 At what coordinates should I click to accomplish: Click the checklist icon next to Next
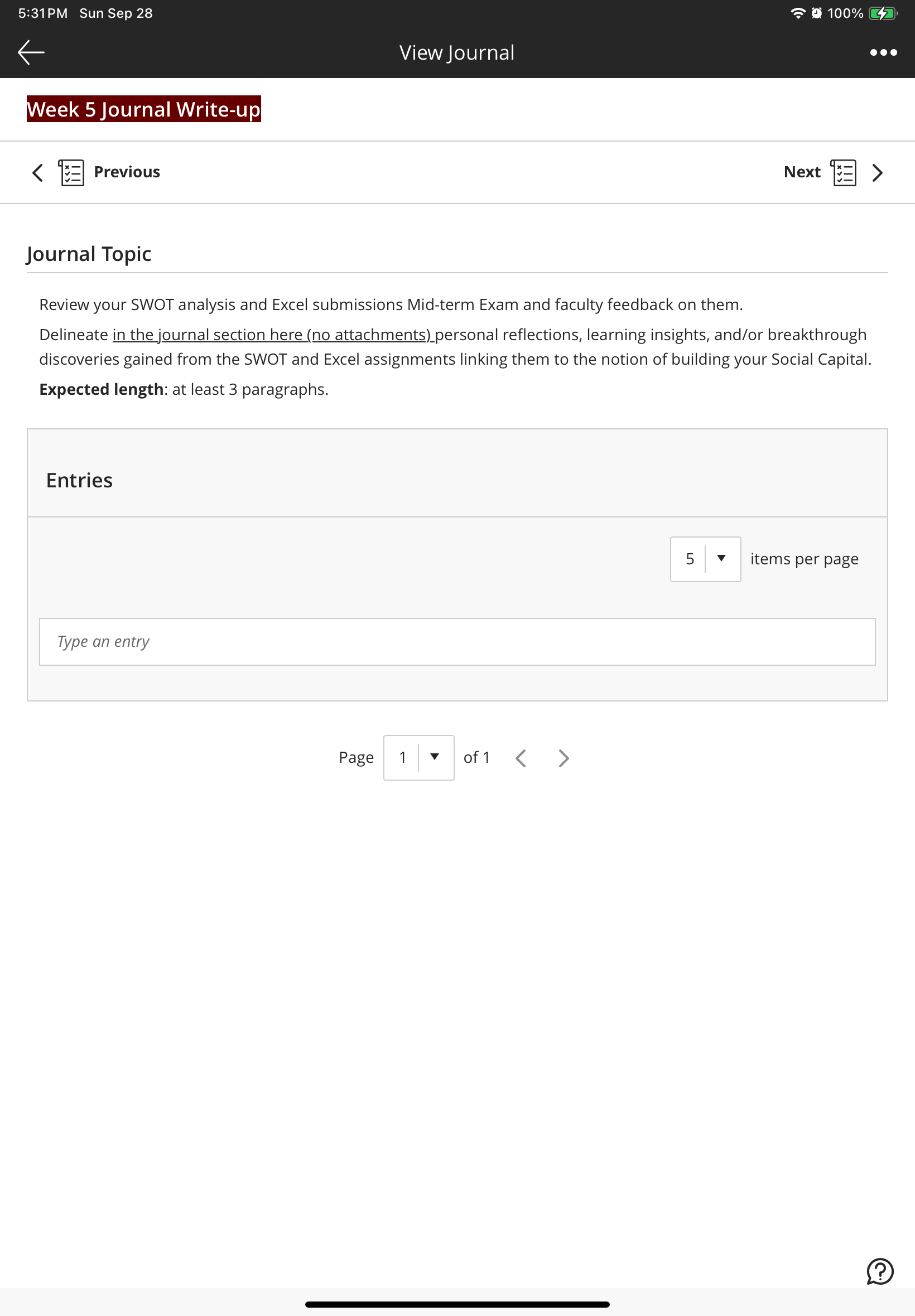844,172
